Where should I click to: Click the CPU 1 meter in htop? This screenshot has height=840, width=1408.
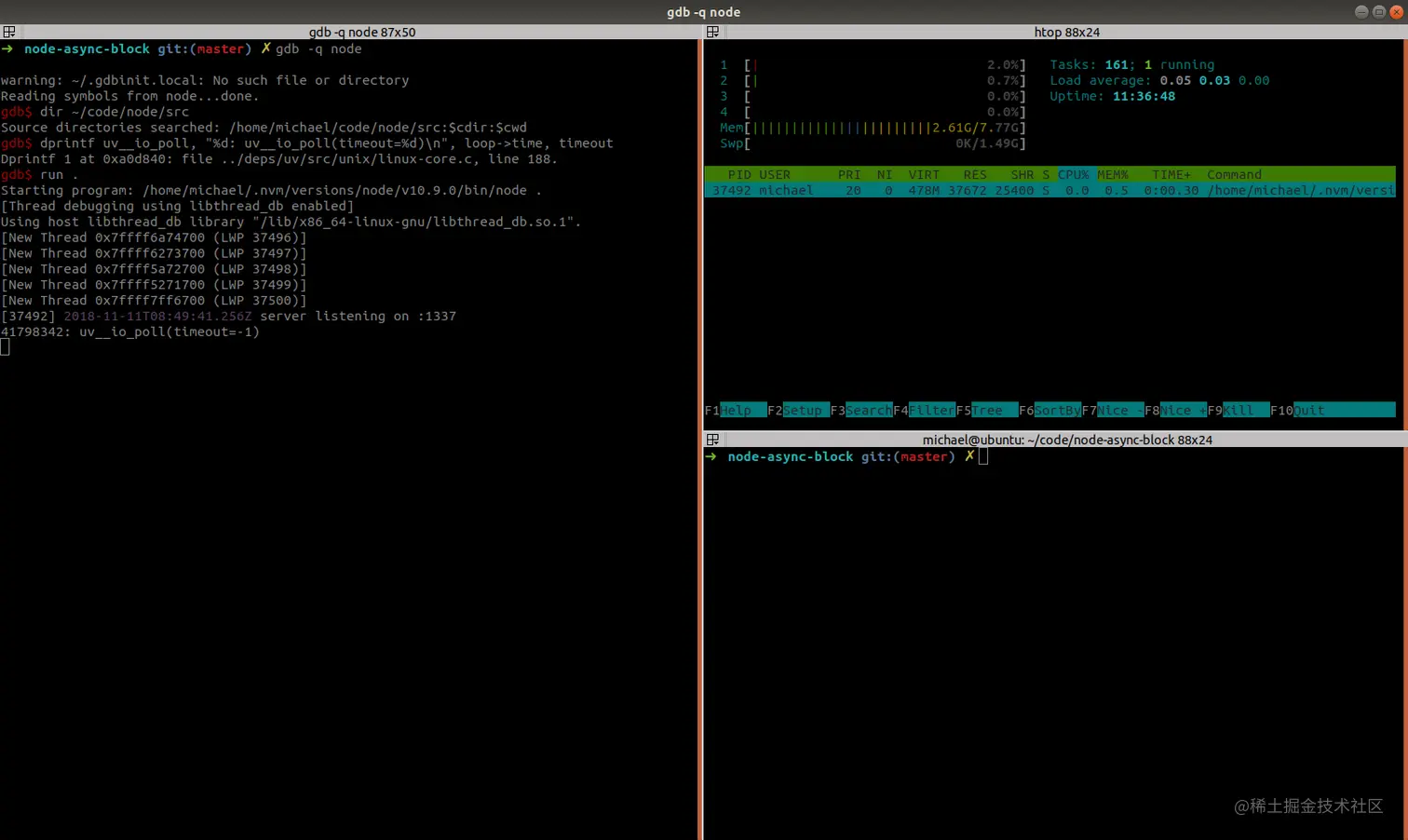pos(873,65)
